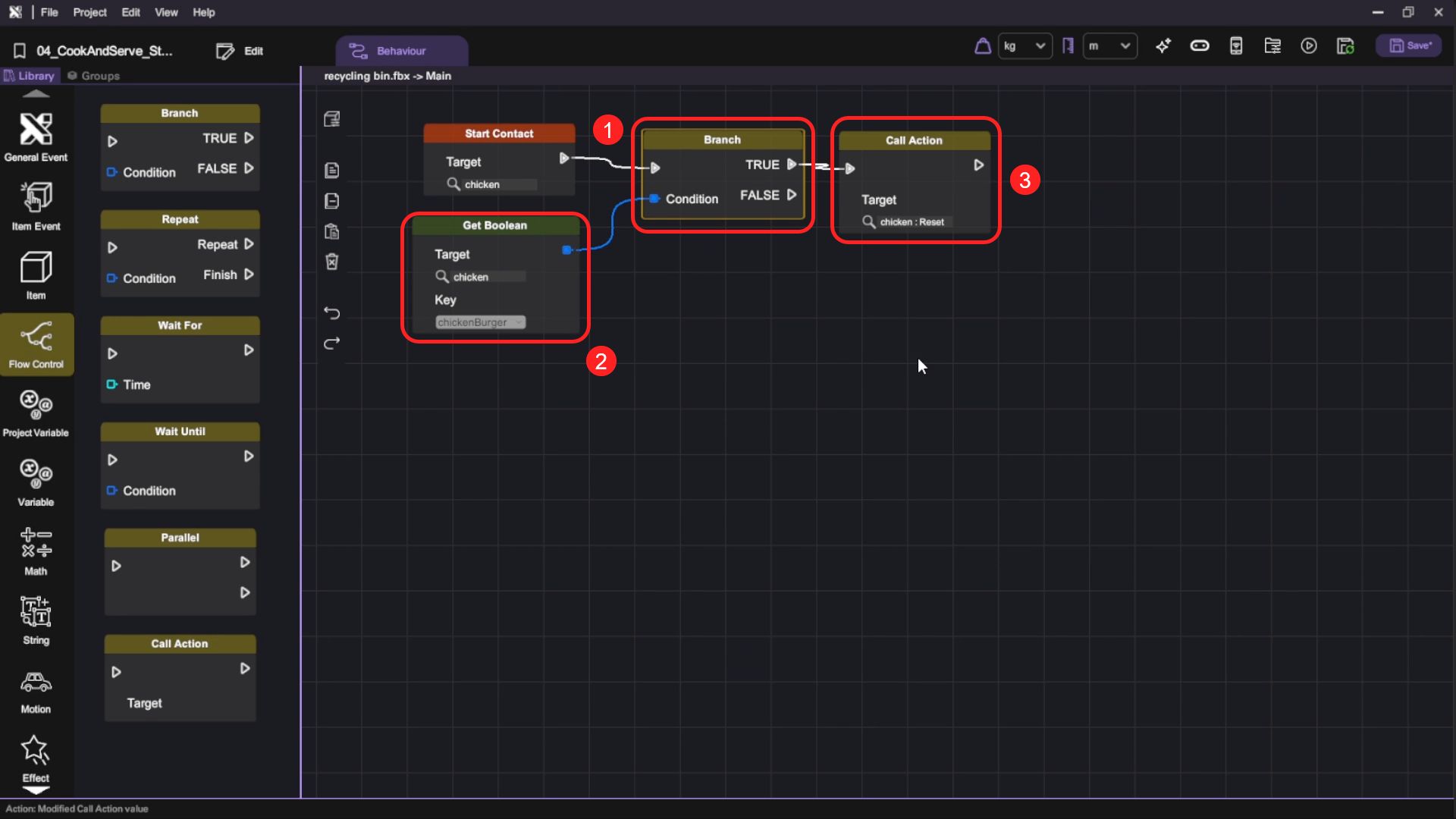Open the Project menu
Image resolution: width=1456 pixels, height=819 pixels.
[89, 12]
